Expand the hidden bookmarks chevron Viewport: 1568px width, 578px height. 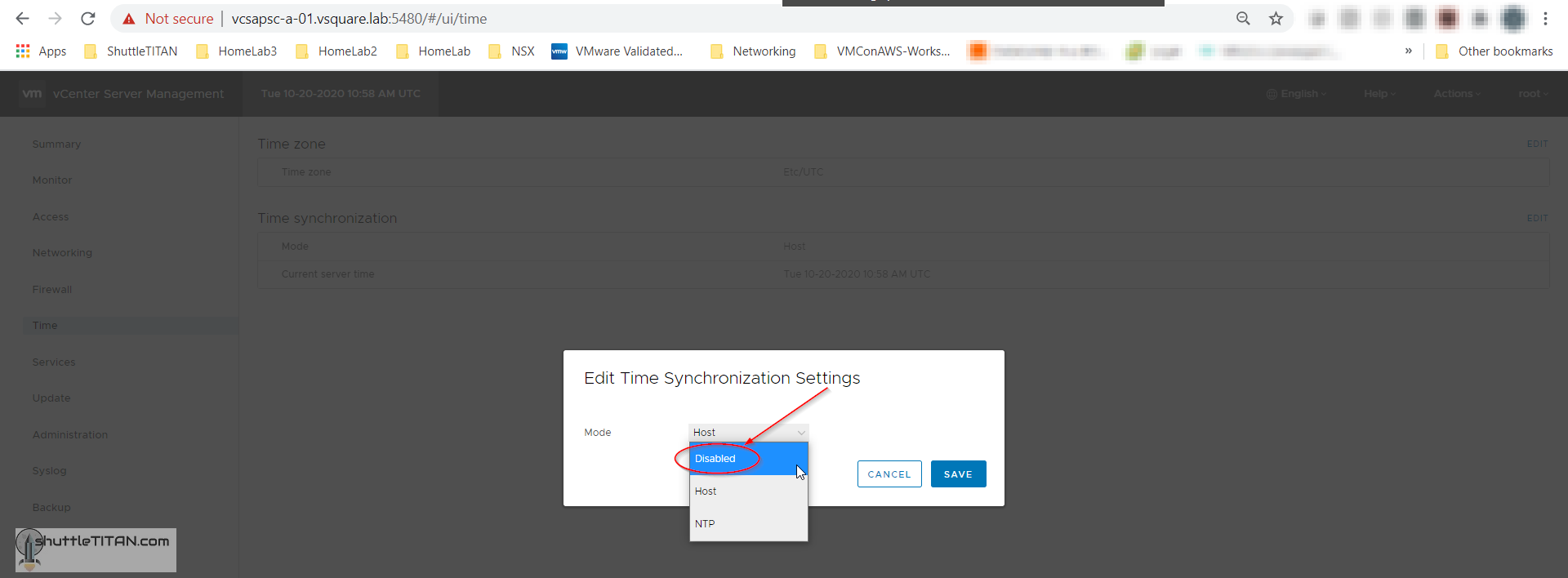point(1408,51)
